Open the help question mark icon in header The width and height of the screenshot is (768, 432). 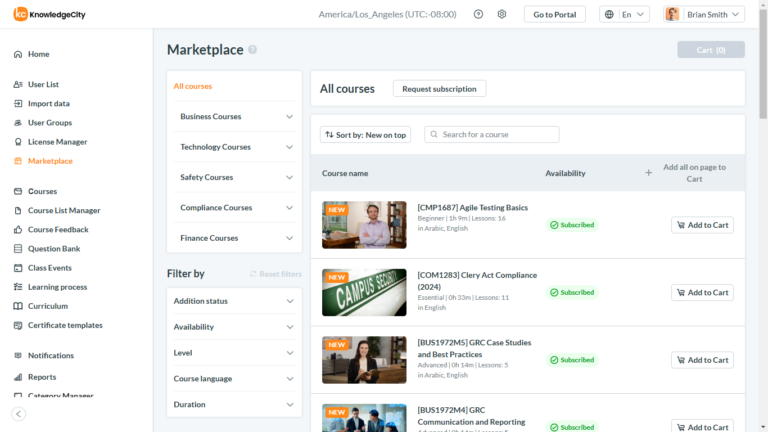tap(478, 14)
